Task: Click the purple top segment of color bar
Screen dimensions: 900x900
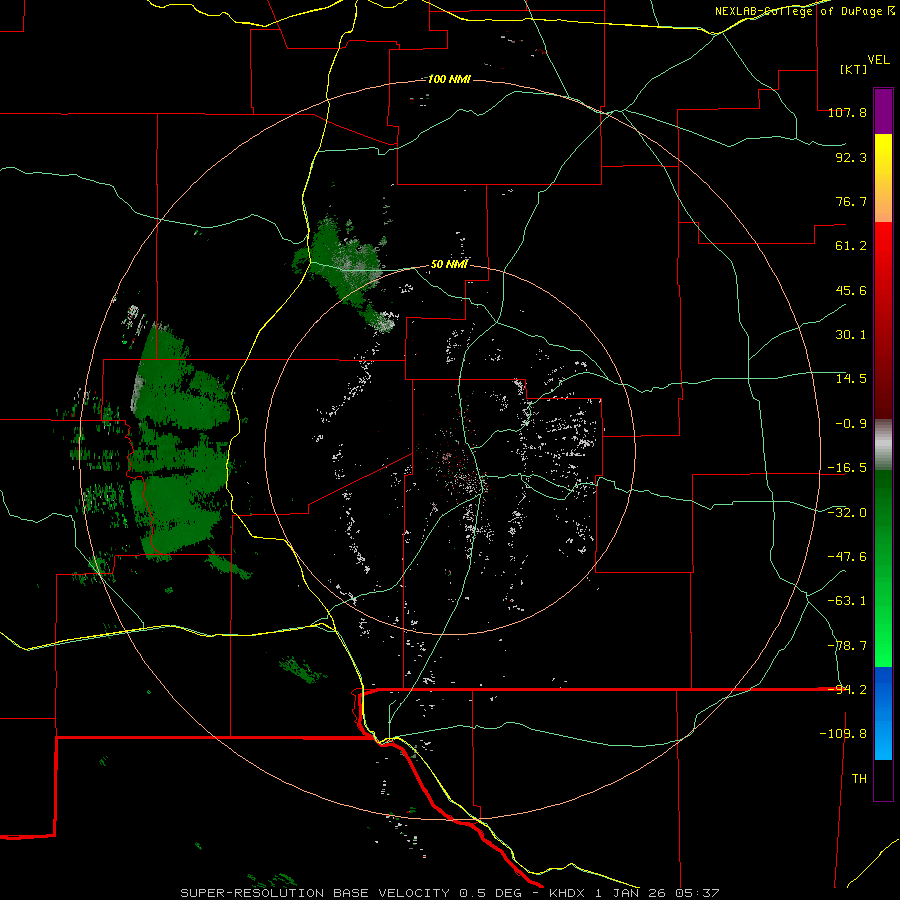Action: pos(883,111)
